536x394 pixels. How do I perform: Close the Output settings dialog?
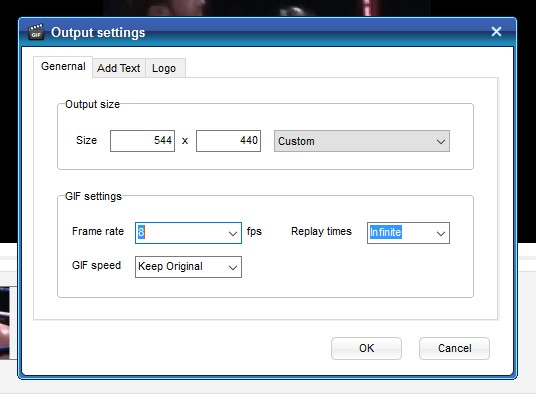[x=496, y=32]
